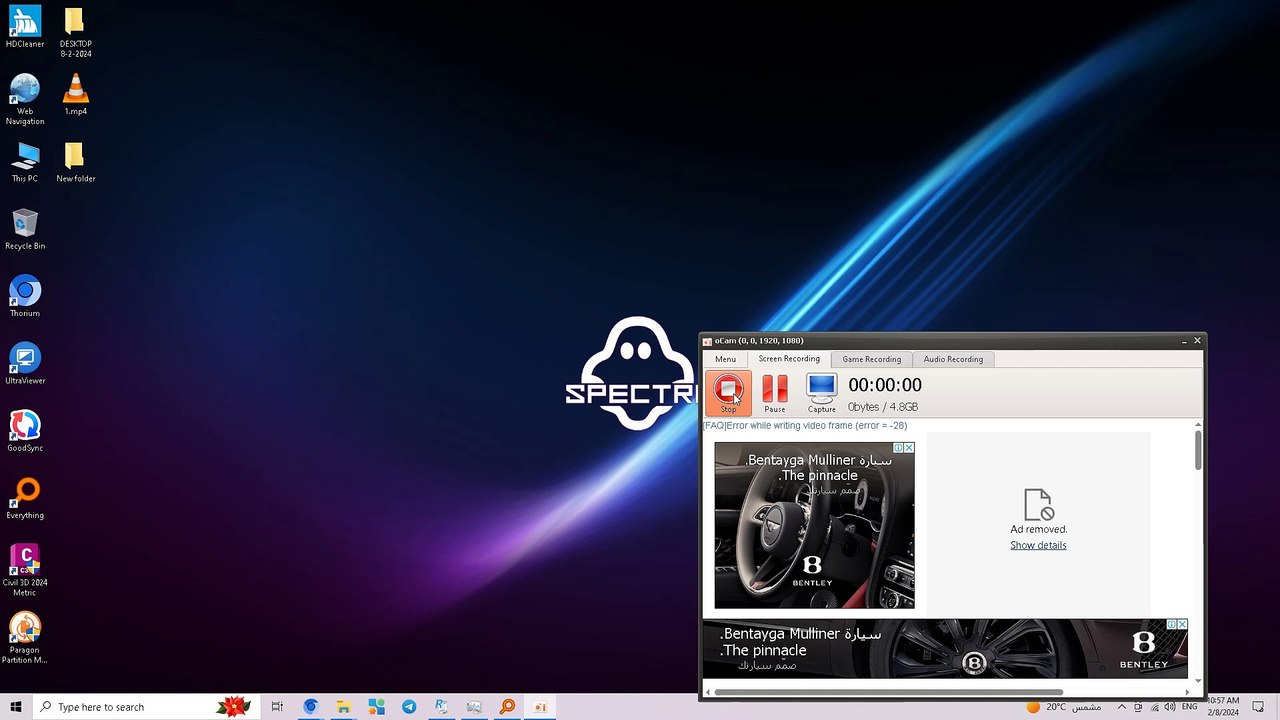1280x720 pixels.
Task: Select the UltraViewer desktop shortcut
Action: pyautogui.click(x=25, y=364)
